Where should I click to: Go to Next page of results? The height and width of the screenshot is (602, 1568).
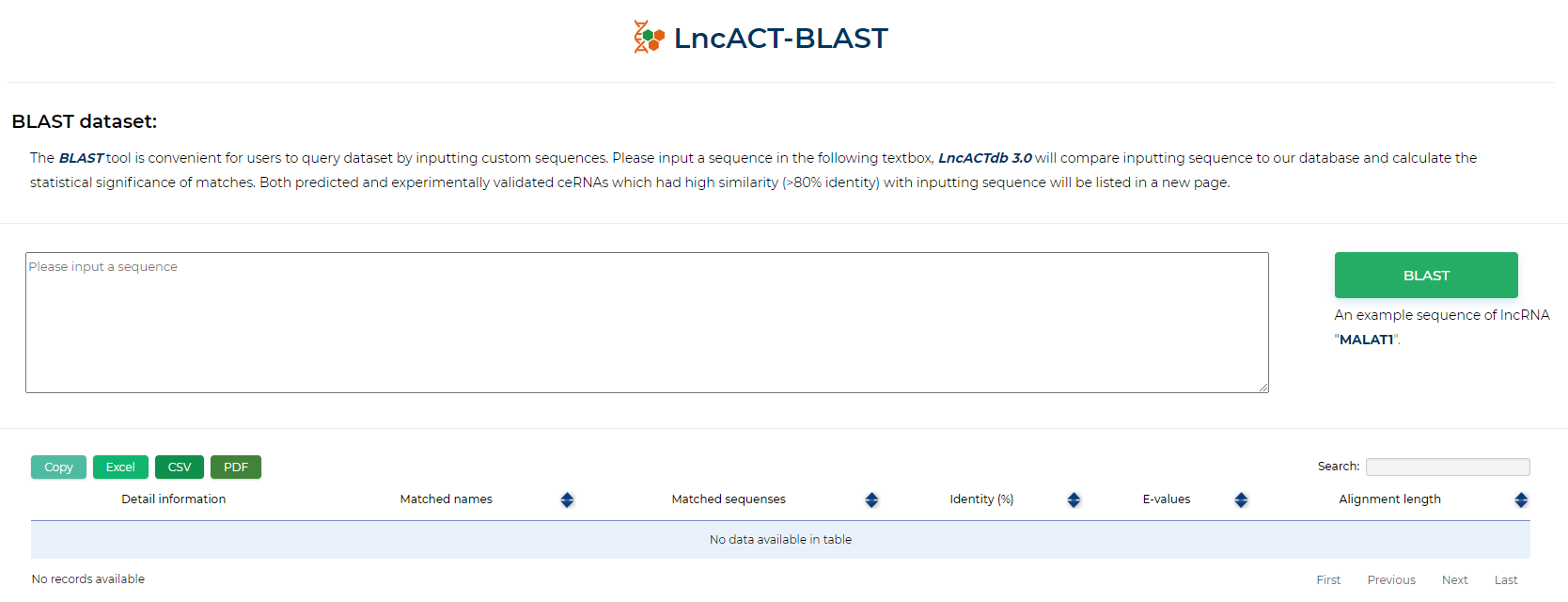click(x=1454, y=580)
